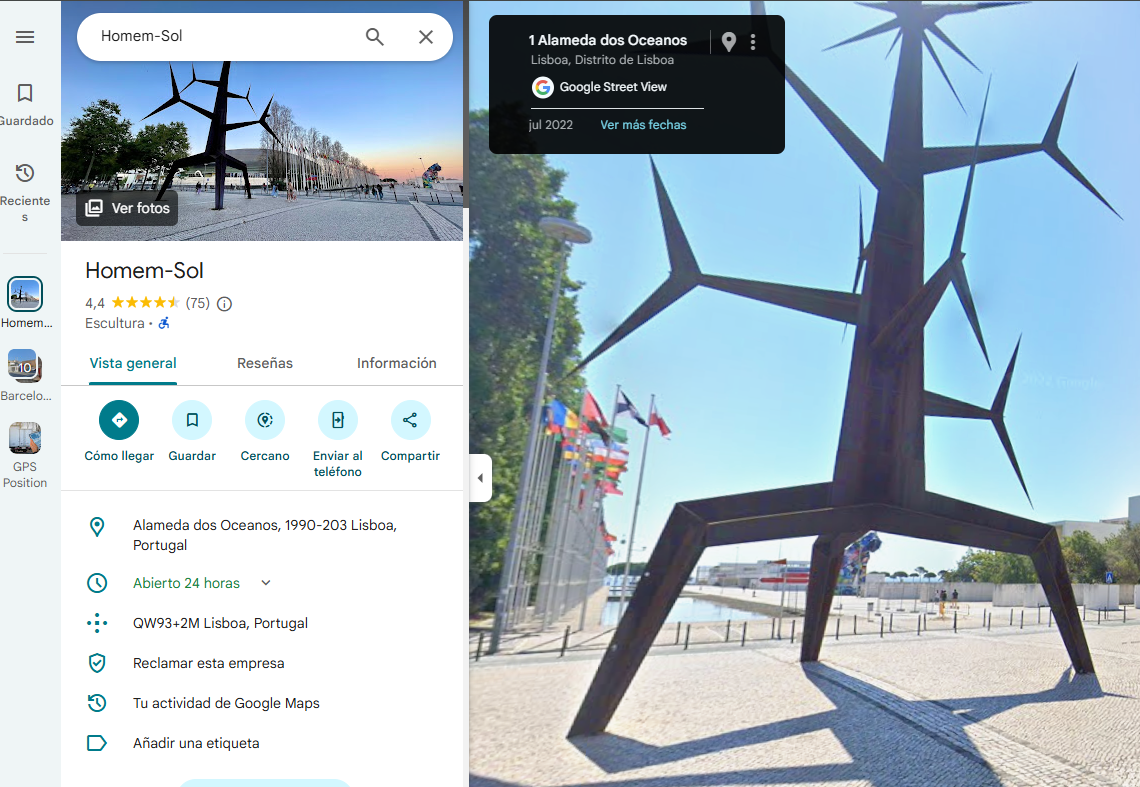Collapse the side panel with arrow
This screenshot has height=787, width=1140.
(481, 478)
